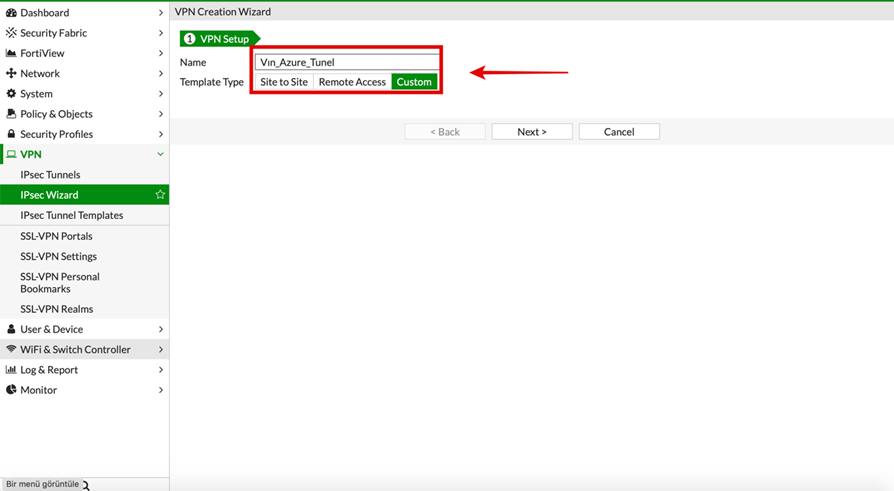The height and width of the screenshot is (491, 894).
Task: Click the Cancel button
Action: tap(619, 132)
